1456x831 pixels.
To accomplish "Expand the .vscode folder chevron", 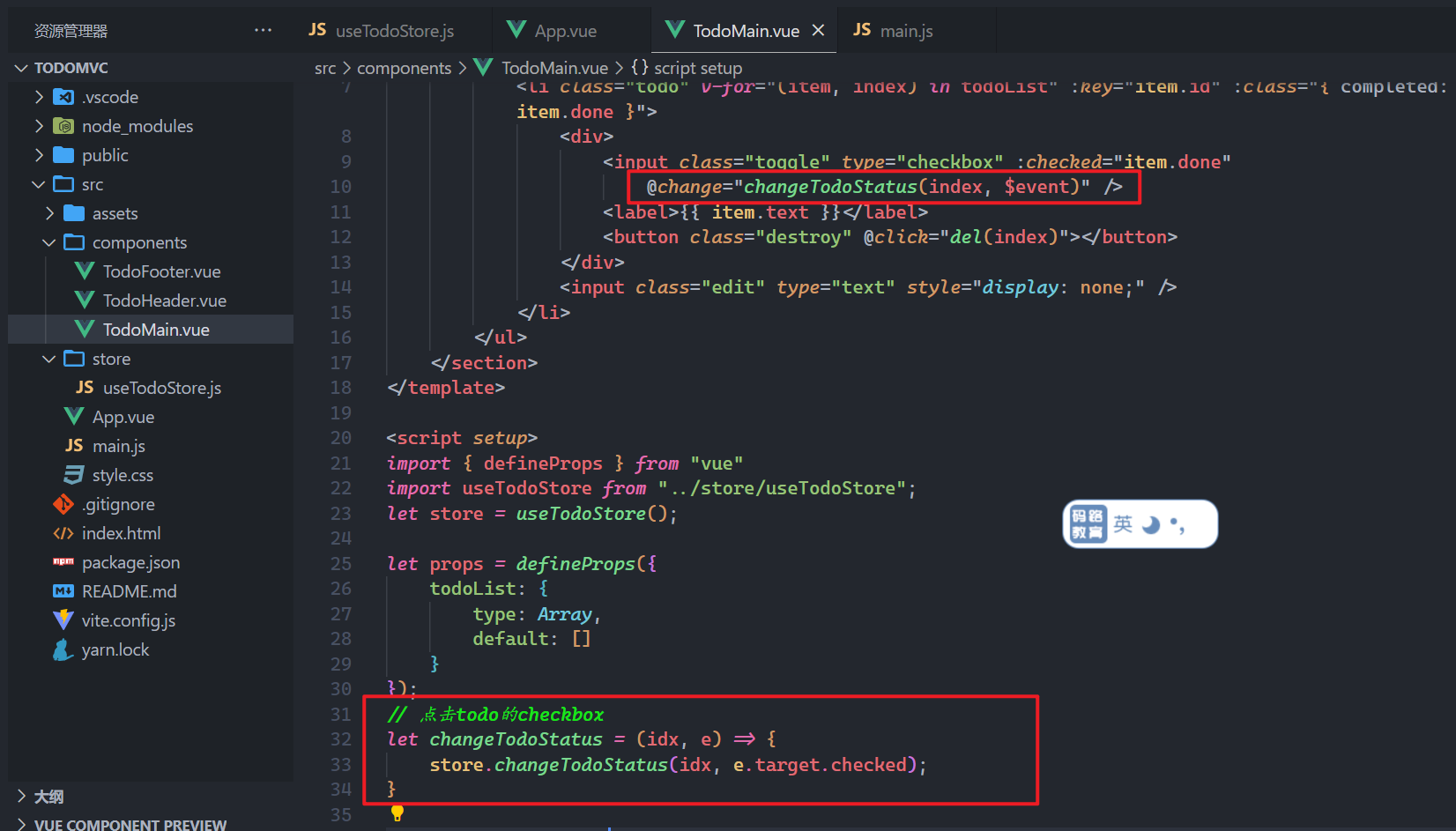I will click(x=39, y=97).
